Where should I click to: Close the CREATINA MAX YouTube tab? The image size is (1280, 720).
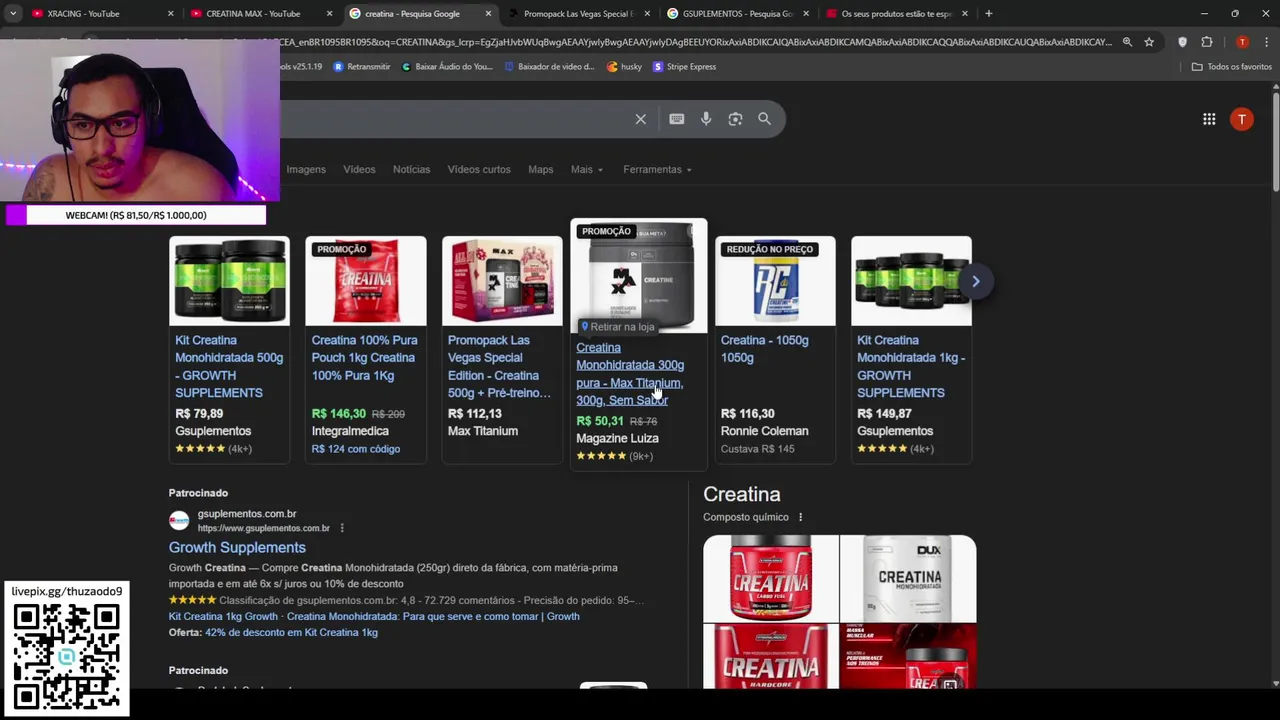tap(329, 13)
